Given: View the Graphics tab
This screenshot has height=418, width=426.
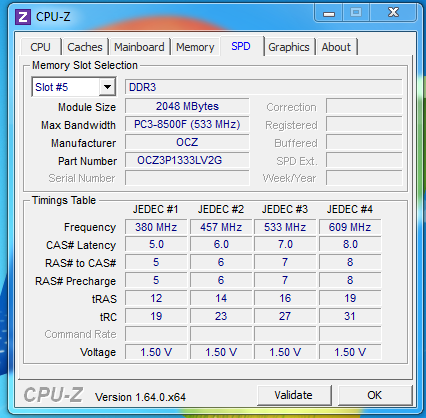Looking at the screenshot, I should [289, 47].
